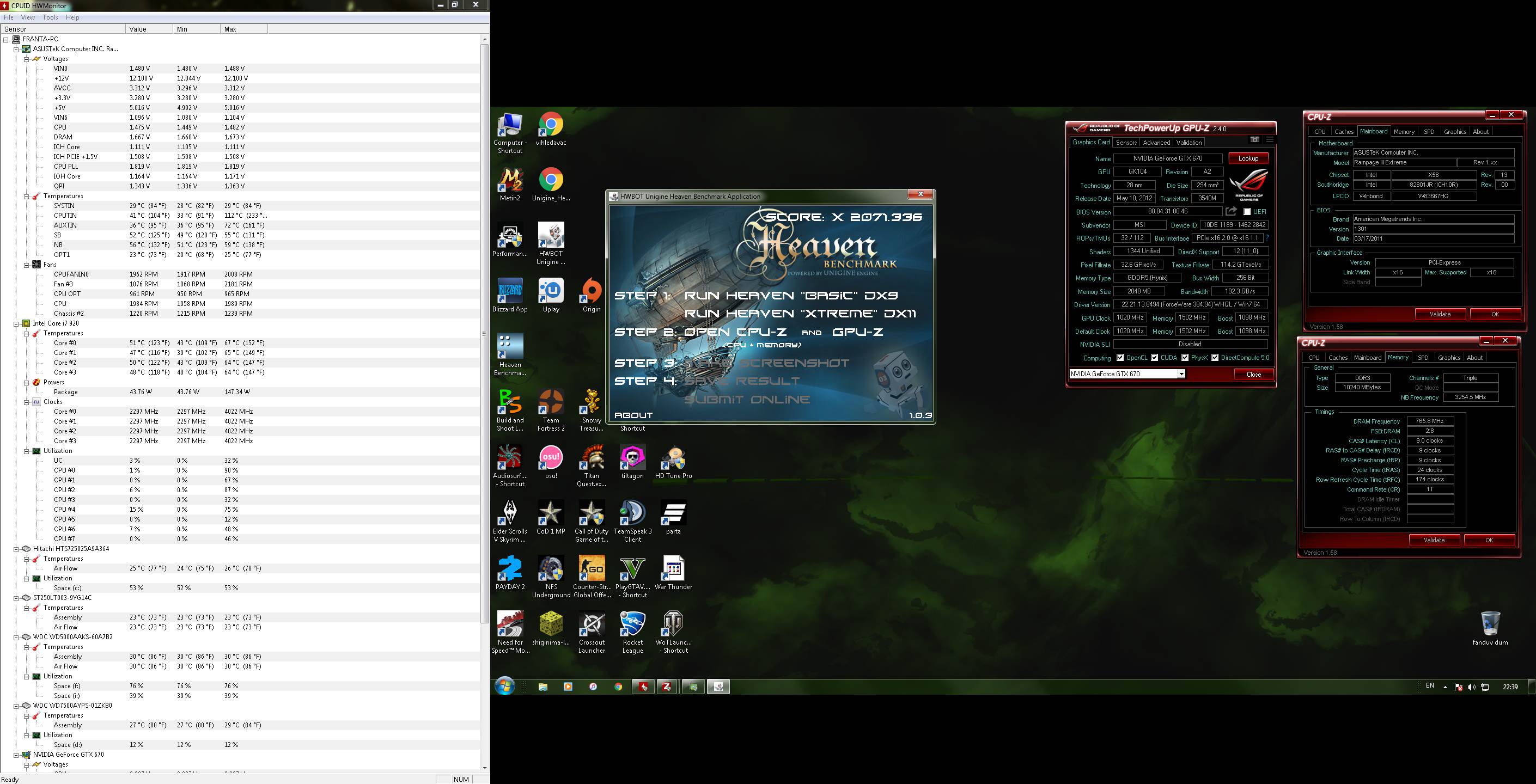The width and height of the screenshot is (1536, 784).
Task: Open the Metin2 desktop shortcut
Action: (510, 185)
